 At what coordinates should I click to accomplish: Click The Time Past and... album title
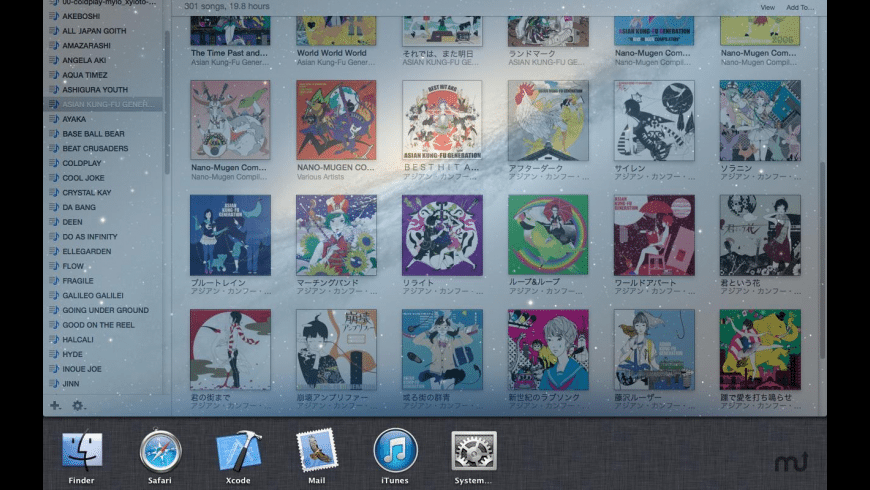[229, 53]
